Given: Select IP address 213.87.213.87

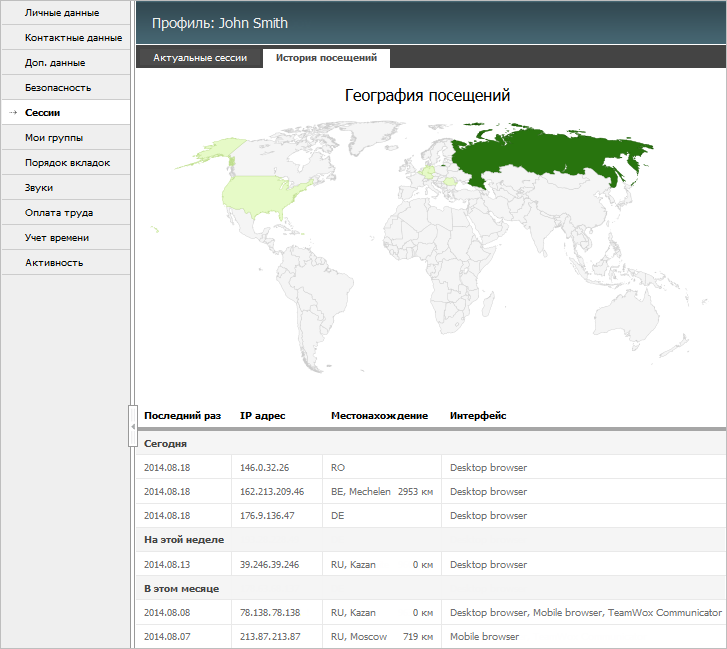Looking at the screenshot, I should click(x=270, y=636).
